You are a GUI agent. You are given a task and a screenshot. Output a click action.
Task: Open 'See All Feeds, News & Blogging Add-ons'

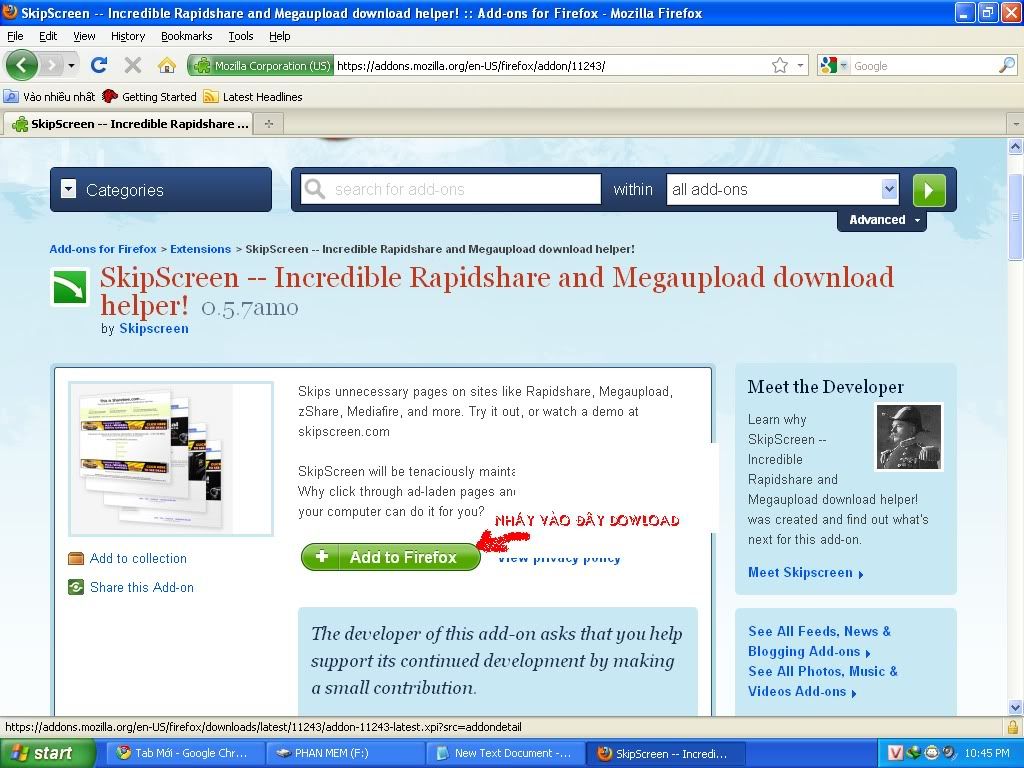click(820, 641)
